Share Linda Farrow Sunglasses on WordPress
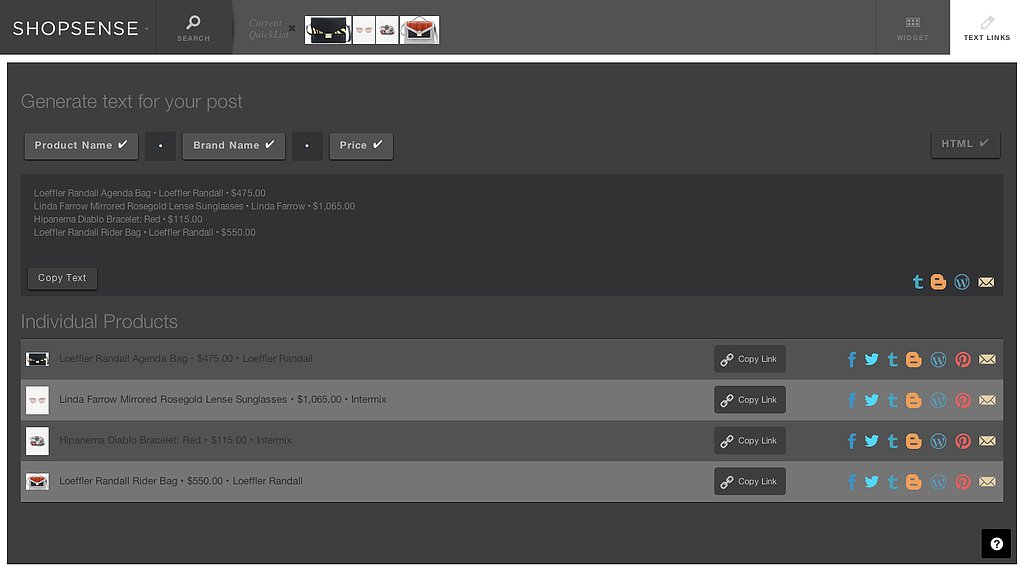 [x=938, y=400]
